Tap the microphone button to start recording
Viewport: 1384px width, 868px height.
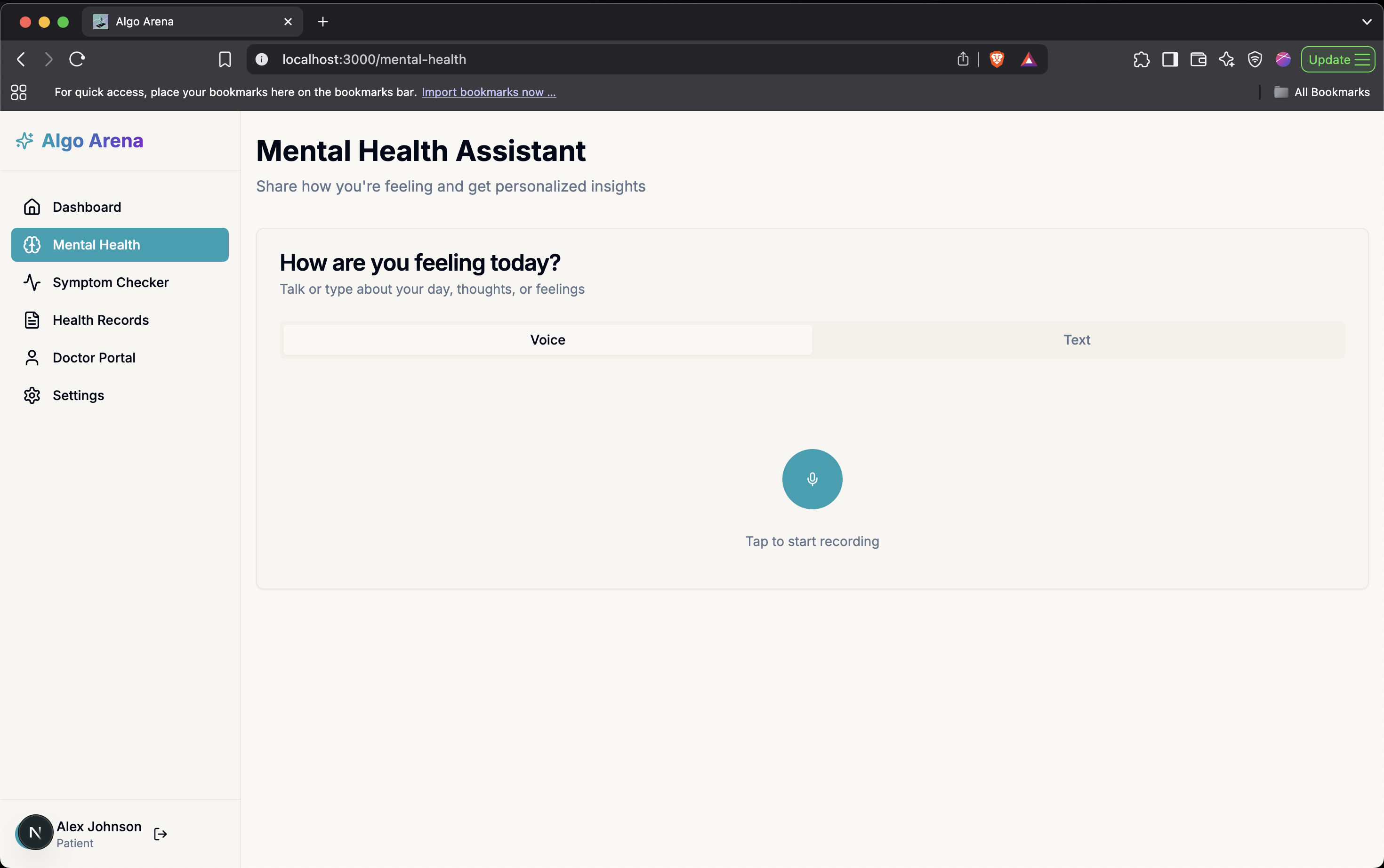tap(812, 479)
